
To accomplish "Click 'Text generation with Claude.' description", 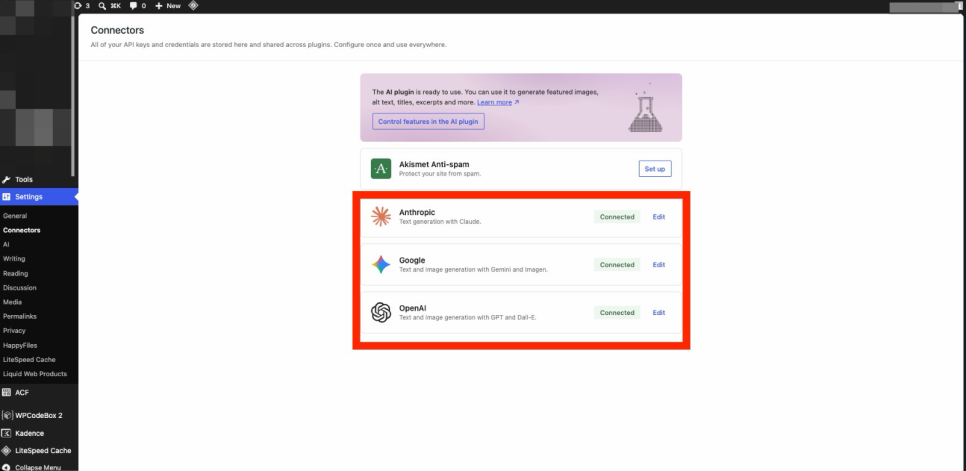I will pos(440,222).
